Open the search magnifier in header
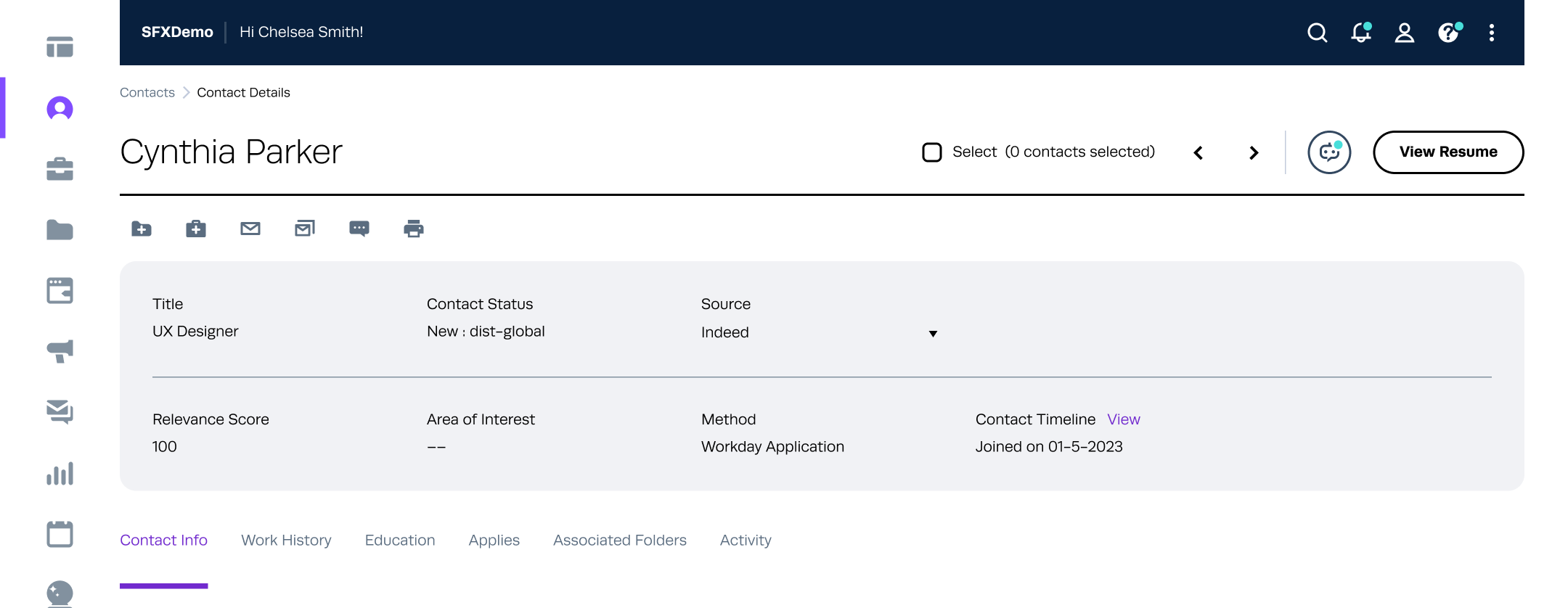1568x608 pixels. [x=1318, y=33]
